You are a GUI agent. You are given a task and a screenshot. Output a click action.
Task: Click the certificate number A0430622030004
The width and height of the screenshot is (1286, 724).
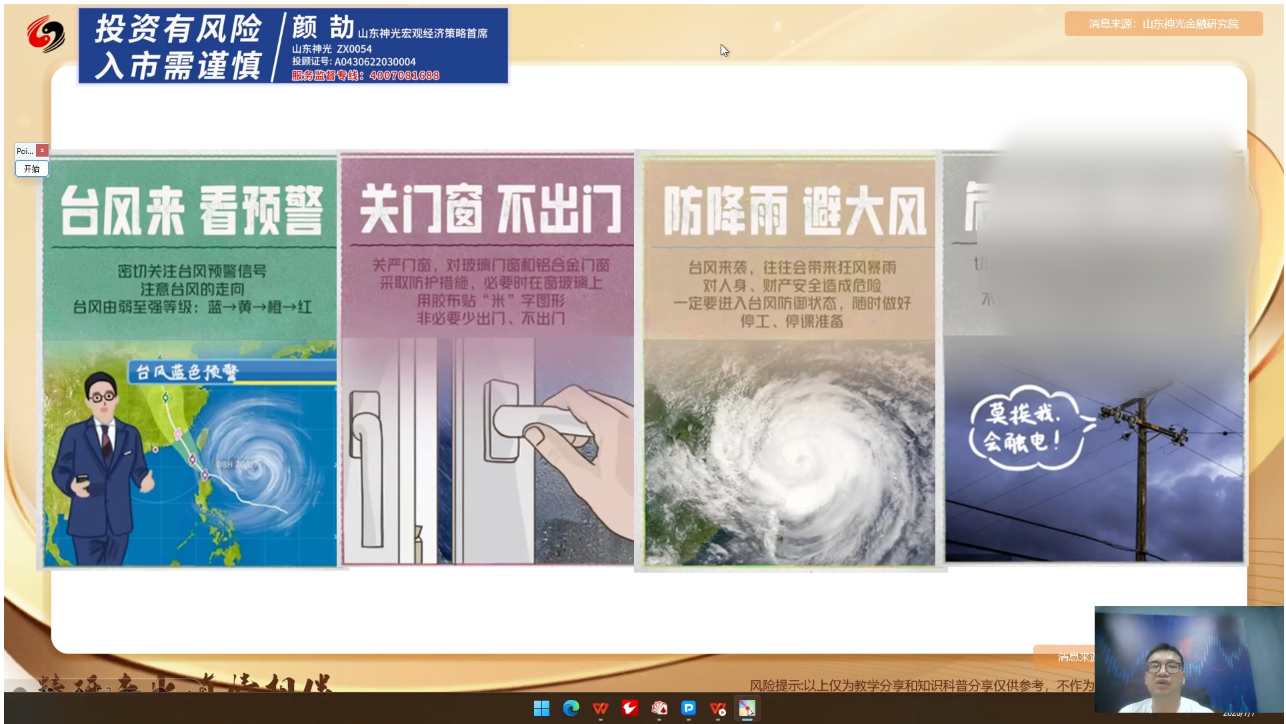tap(374, 62)
